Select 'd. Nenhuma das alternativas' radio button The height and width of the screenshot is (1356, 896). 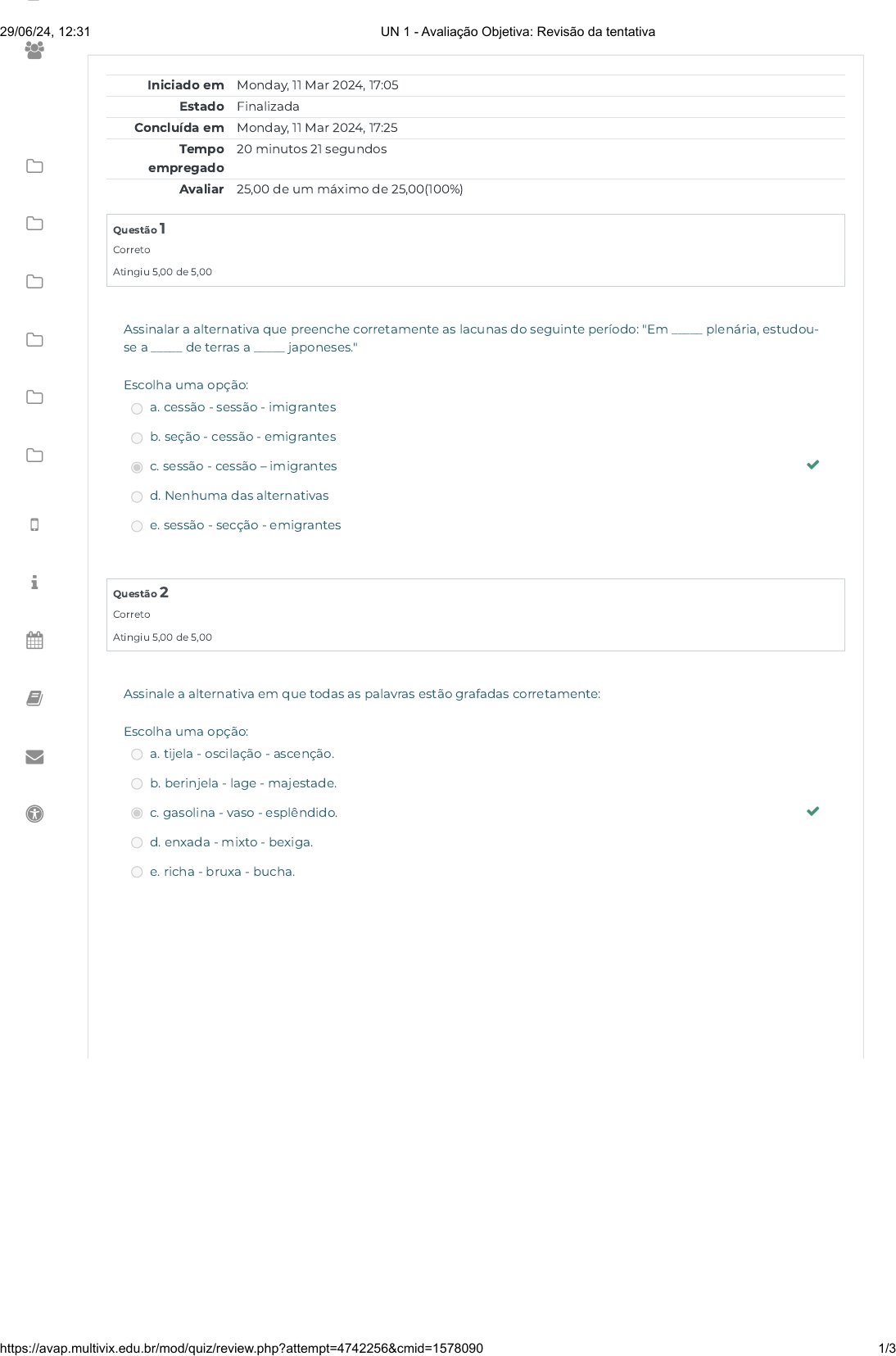click(x=137, y=497)
